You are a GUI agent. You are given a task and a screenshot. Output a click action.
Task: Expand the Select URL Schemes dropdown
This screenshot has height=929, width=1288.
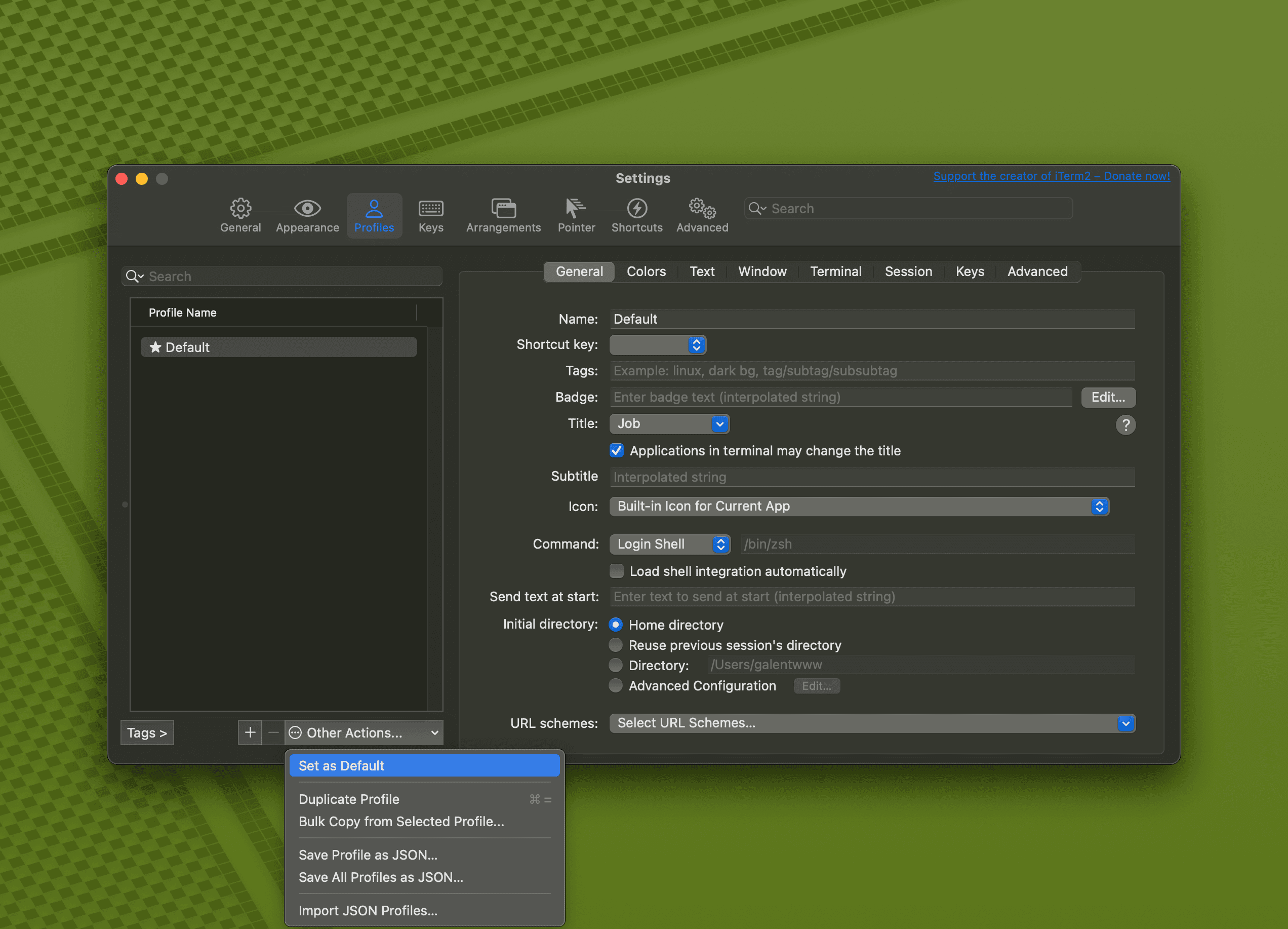click(x=872, y=723)
